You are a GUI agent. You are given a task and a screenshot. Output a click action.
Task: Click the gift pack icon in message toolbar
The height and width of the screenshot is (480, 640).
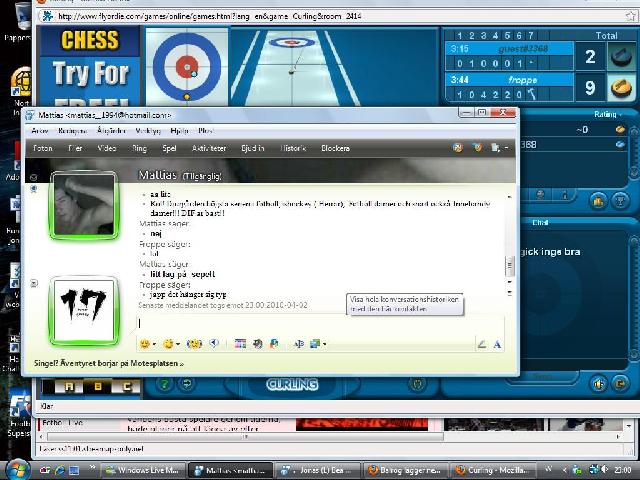[x=258, y=344]
